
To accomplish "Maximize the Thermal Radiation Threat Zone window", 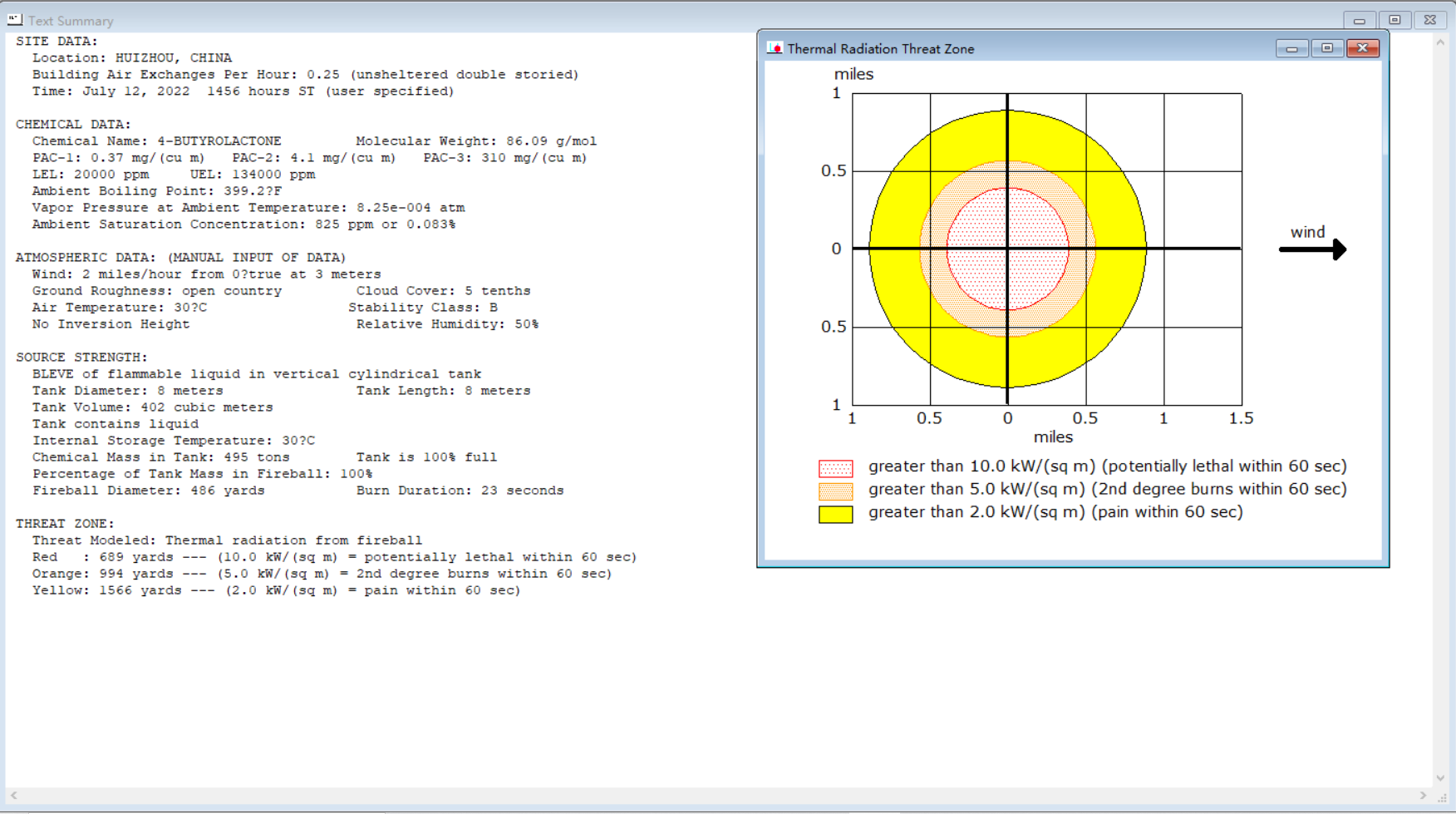I will [1327, 48].
